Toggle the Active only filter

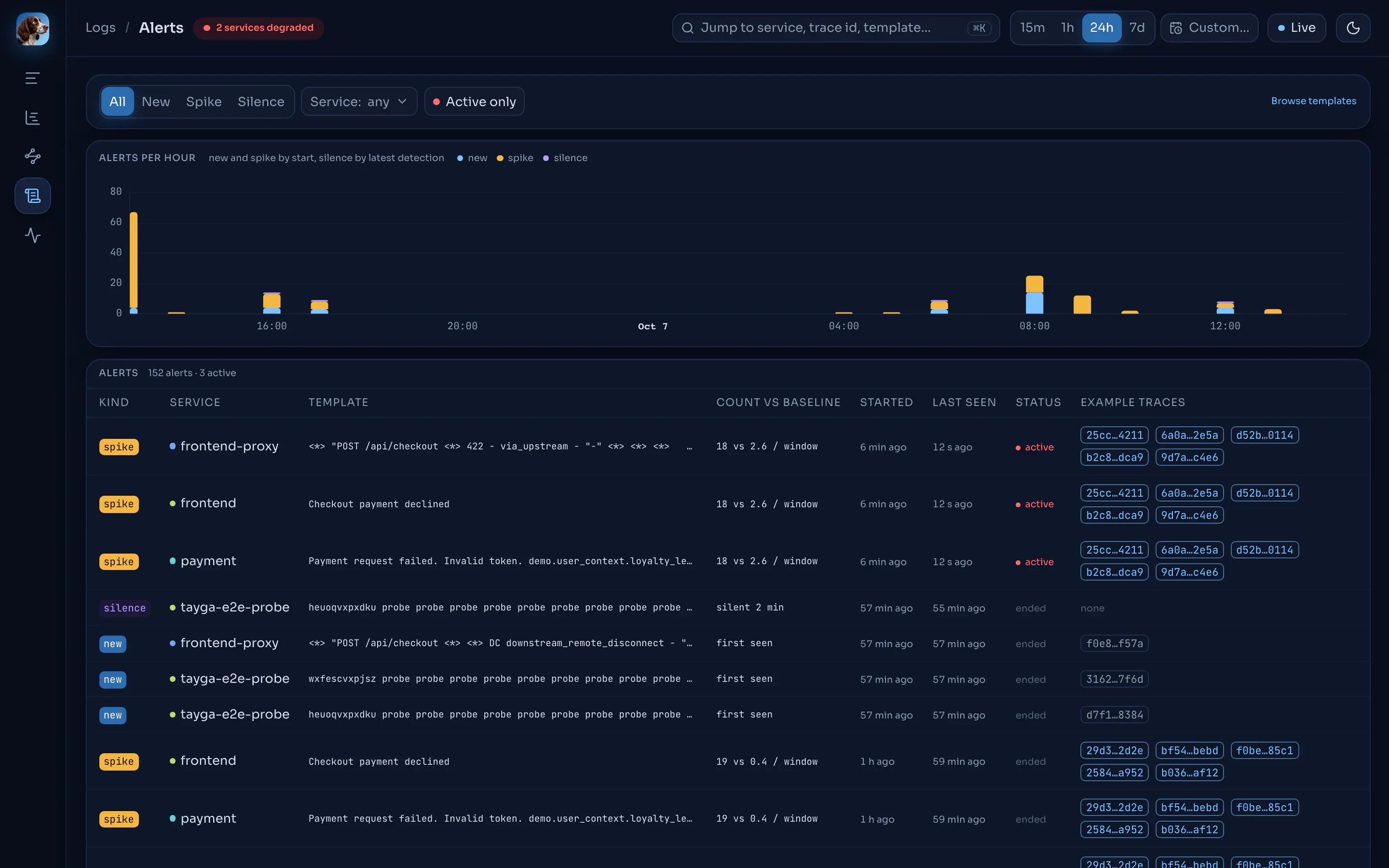[474, 102]
